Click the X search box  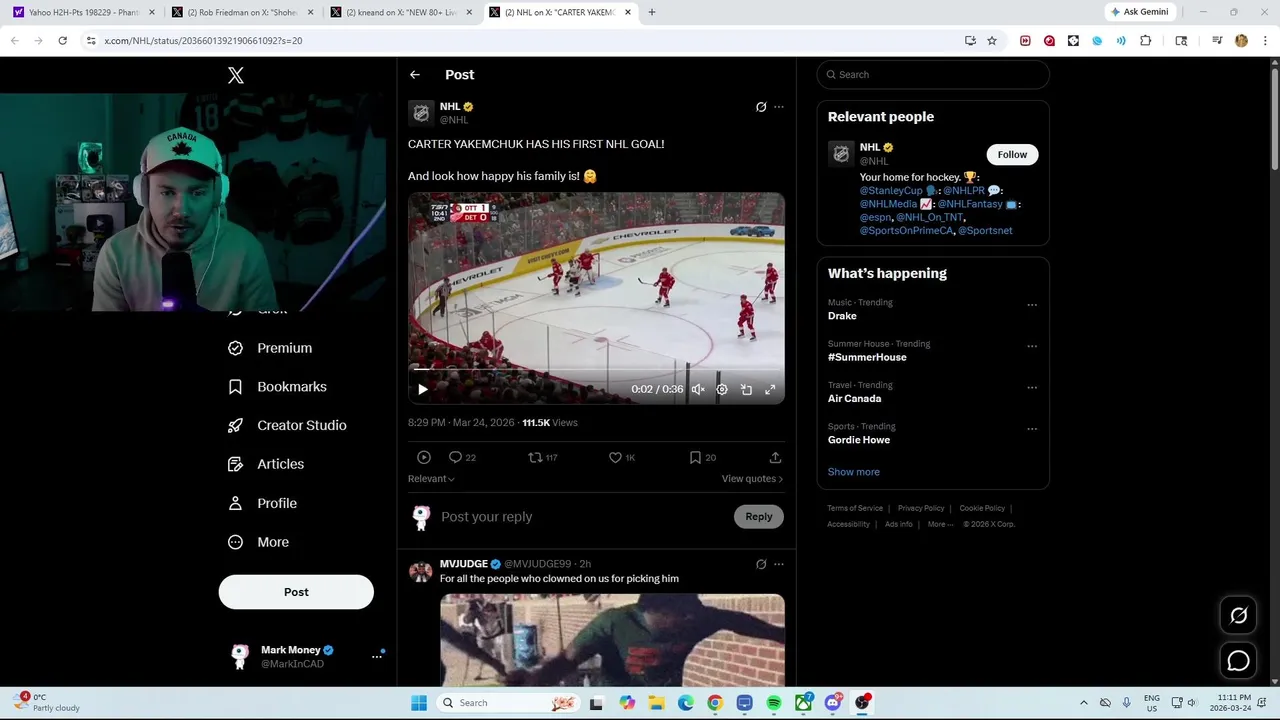point(933,75)
